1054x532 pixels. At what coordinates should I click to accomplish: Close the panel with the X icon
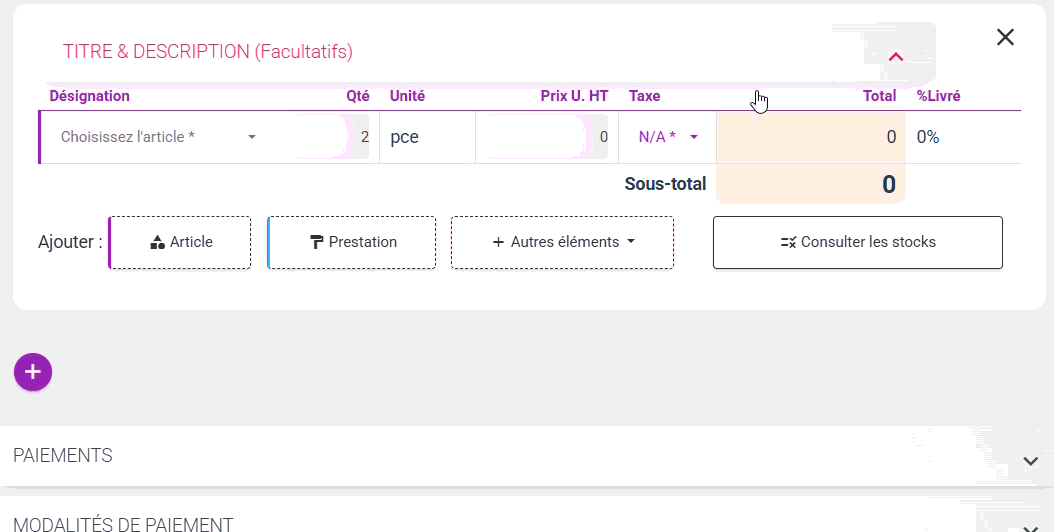tap(1005, 37)
